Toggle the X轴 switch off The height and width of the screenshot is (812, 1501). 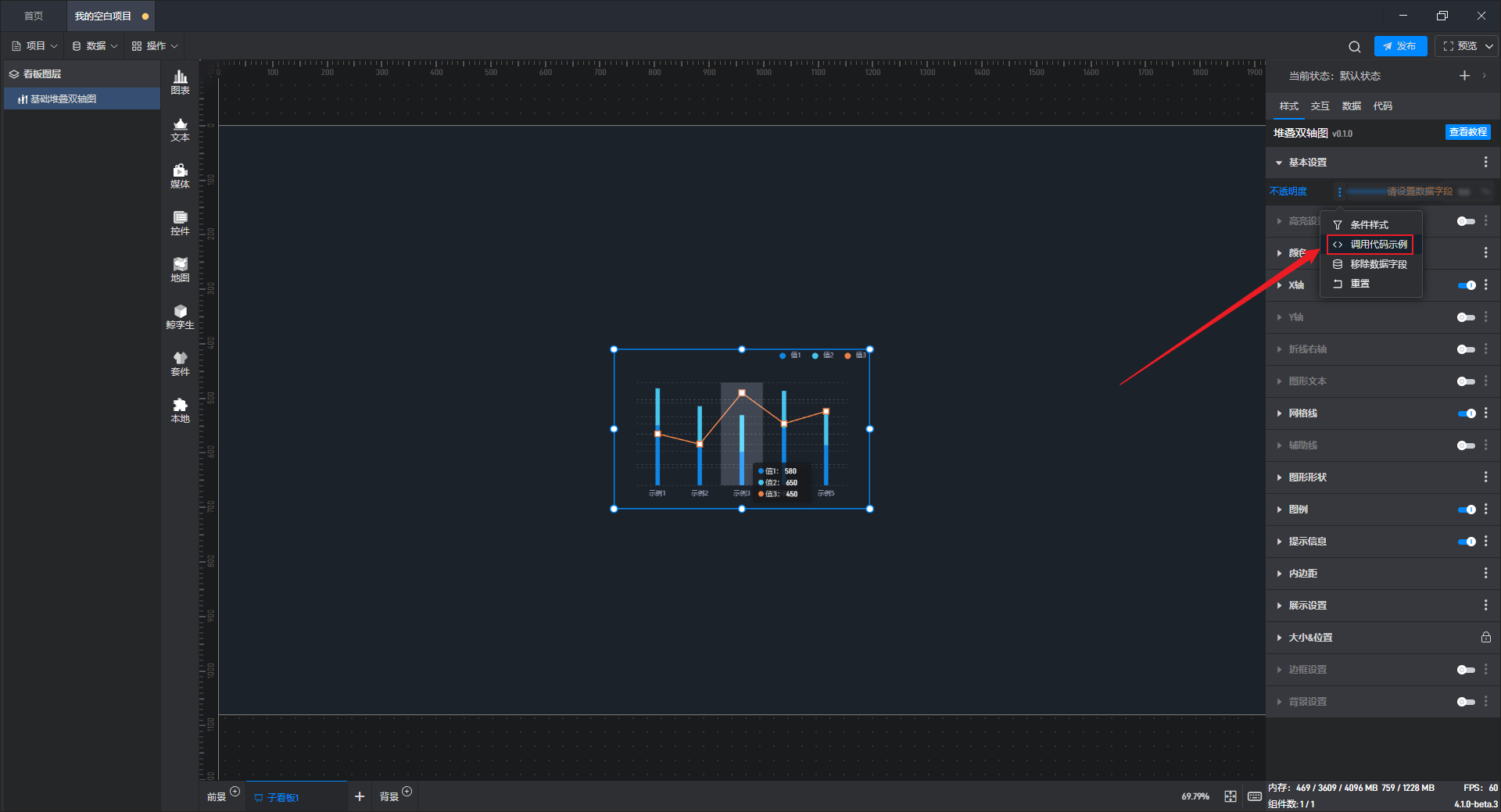[x=1467, y=285]
